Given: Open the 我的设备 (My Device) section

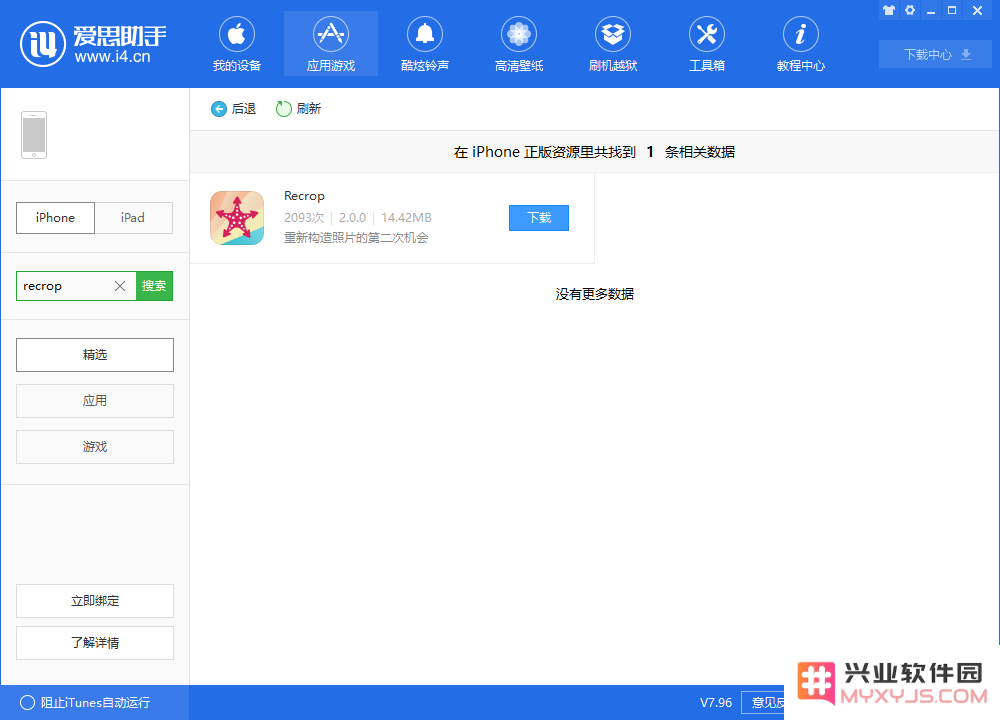Looking at the screenshot, I should [x=237, y=44].
